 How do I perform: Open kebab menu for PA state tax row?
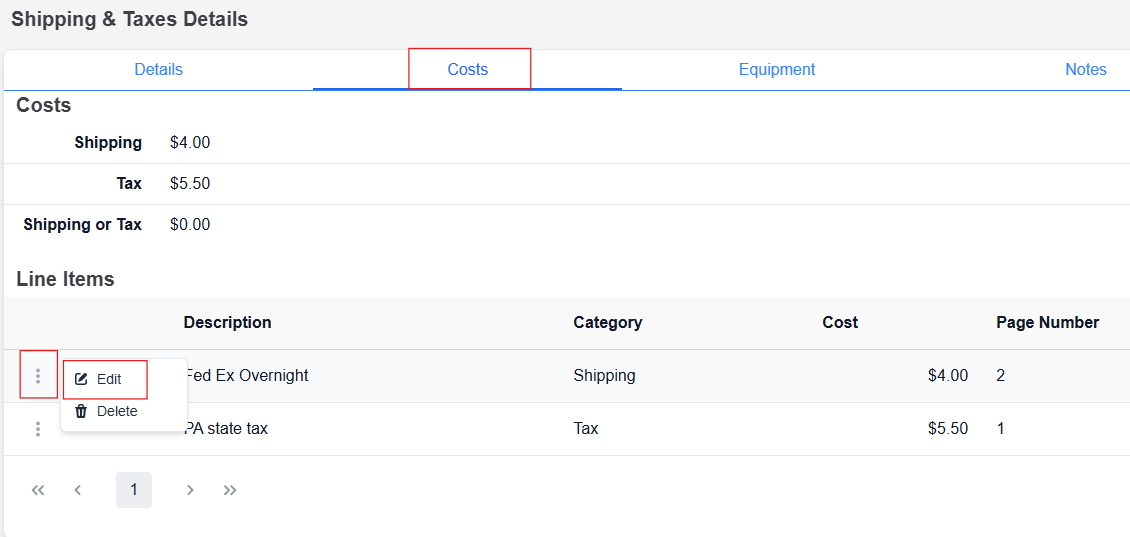click(x=37, y=429)
